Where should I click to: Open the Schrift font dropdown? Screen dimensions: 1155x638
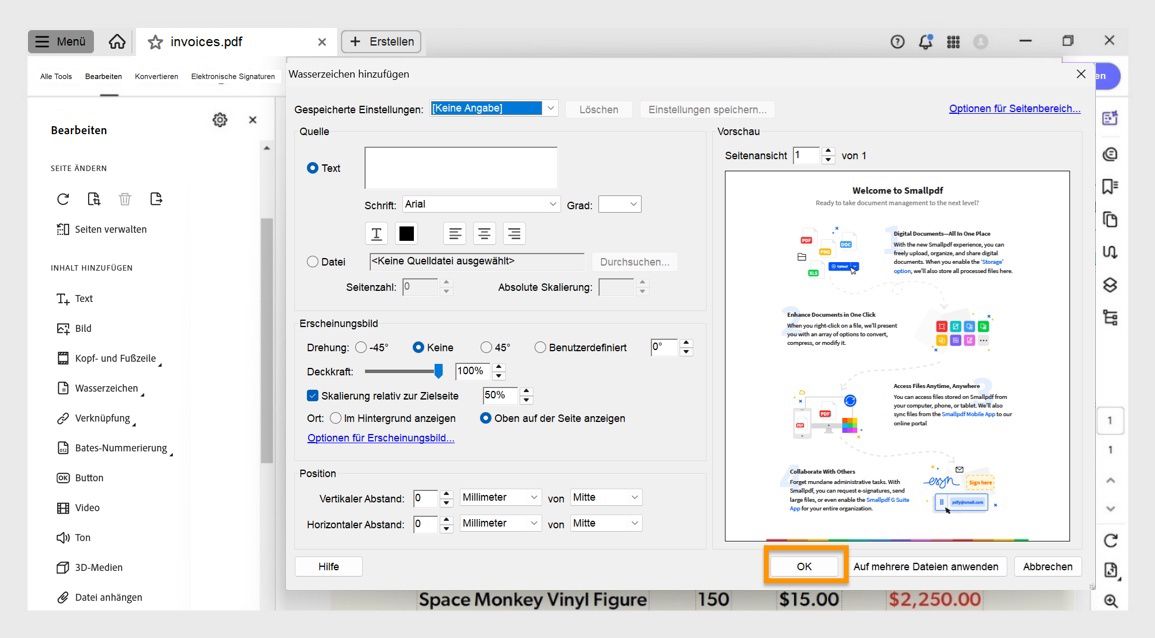point(480,204)
